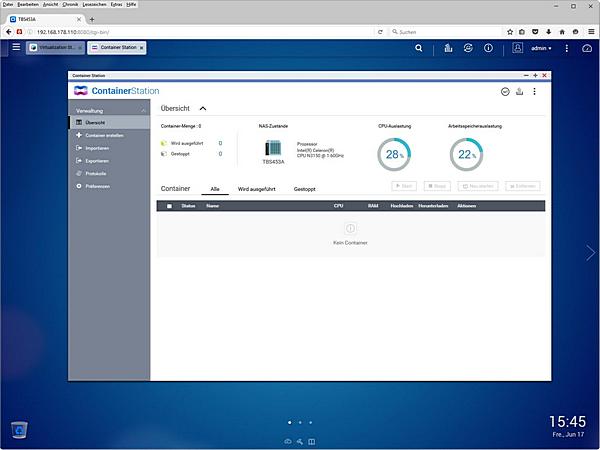Click the desktop clock showing 15:45
Image resolution: width=600 pixels, height=450 pixels.
567,422
